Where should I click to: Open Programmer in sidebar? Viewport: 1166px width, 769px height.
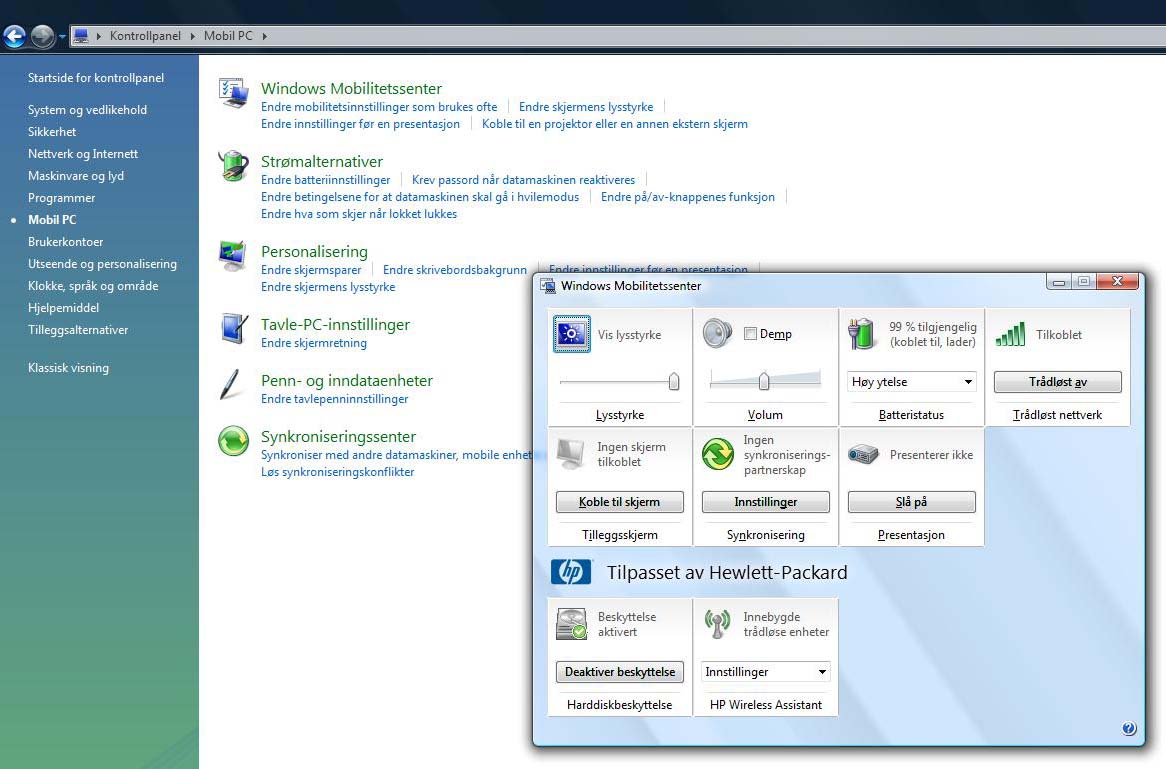pyautogui.click(x=62, y=198)
